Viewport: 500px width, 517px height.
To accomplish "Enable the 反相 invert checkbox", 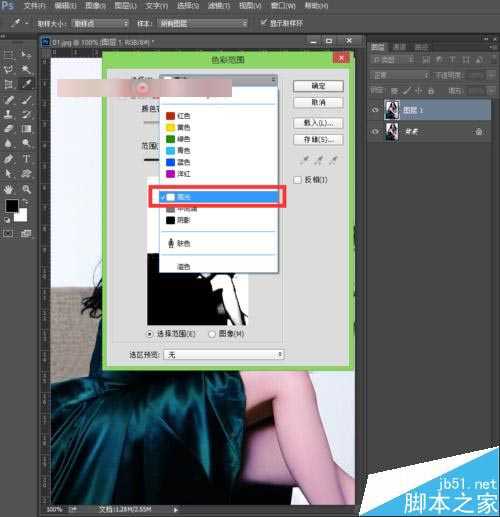I will coord(297,180).
